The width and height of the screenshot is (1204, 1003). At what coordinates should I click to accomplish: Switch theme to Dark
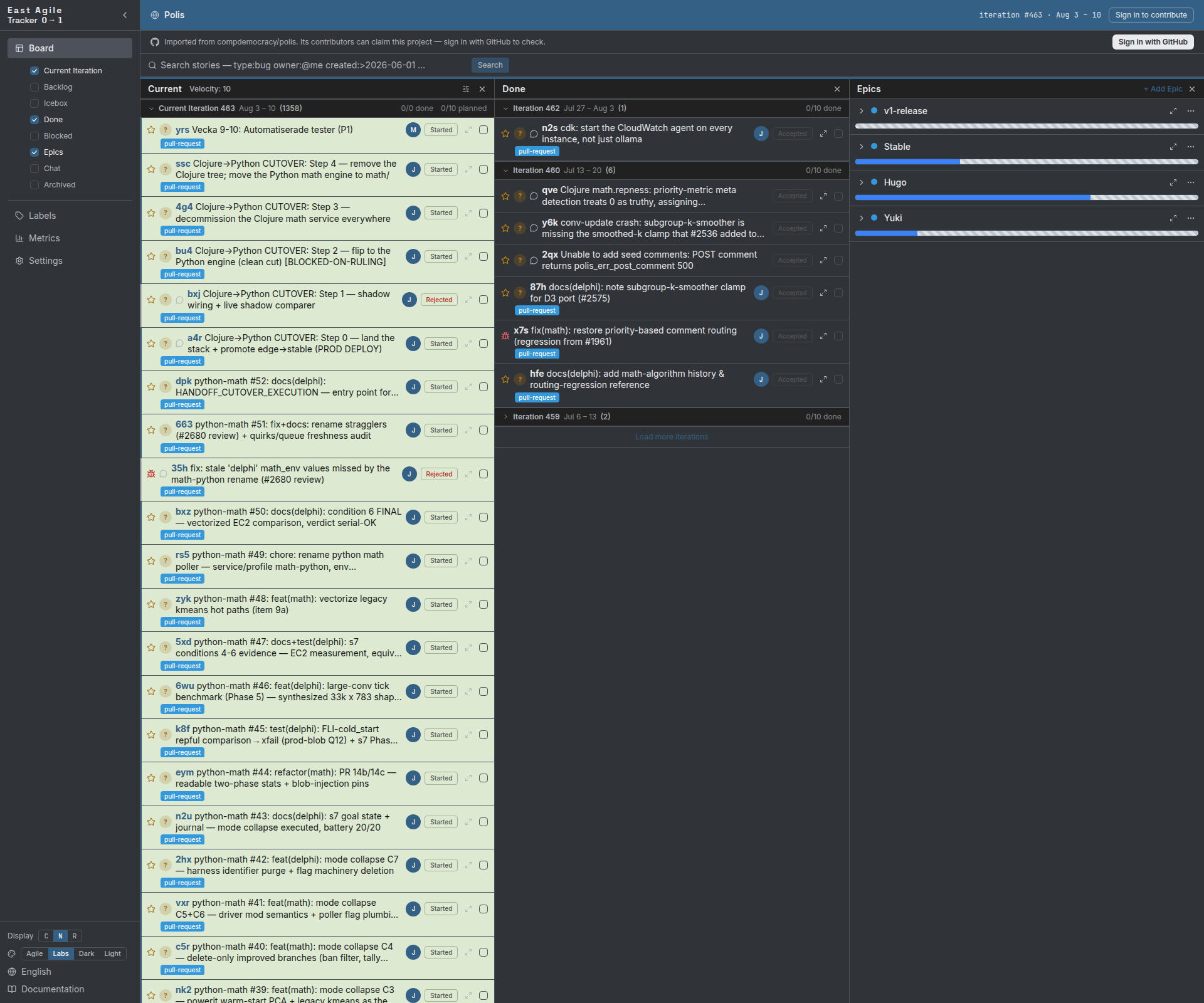(87, 953)
